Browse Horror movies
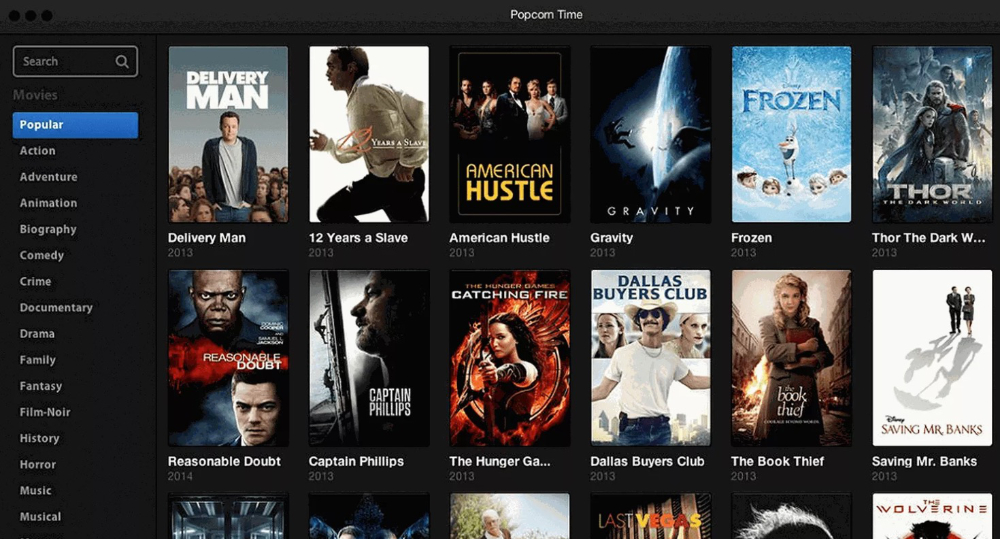Viewport: 1000px width, 539px height. tap(38, 465)
